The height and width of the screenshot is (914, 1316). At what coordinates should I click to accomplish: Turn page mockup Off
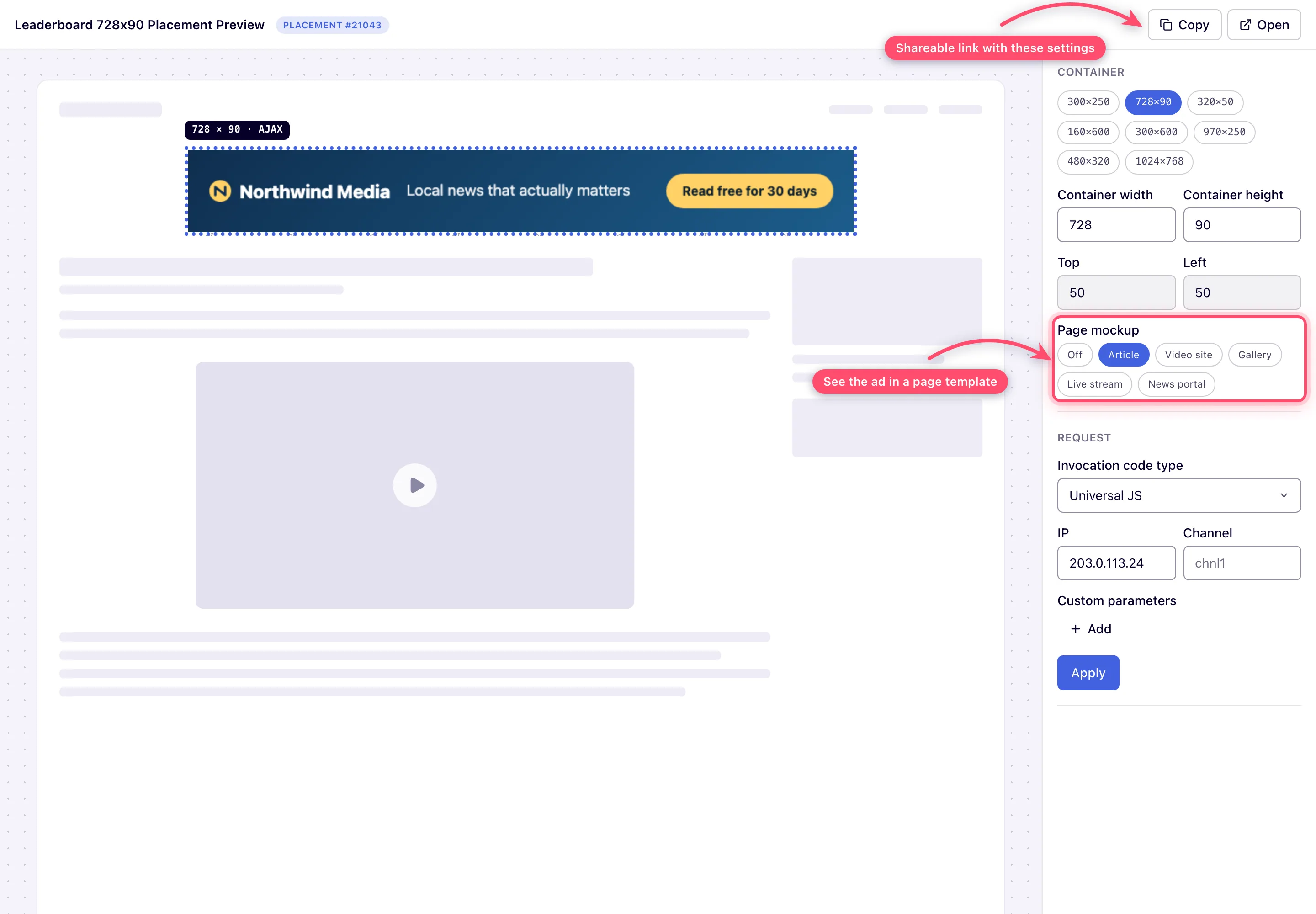(1075, 355)
